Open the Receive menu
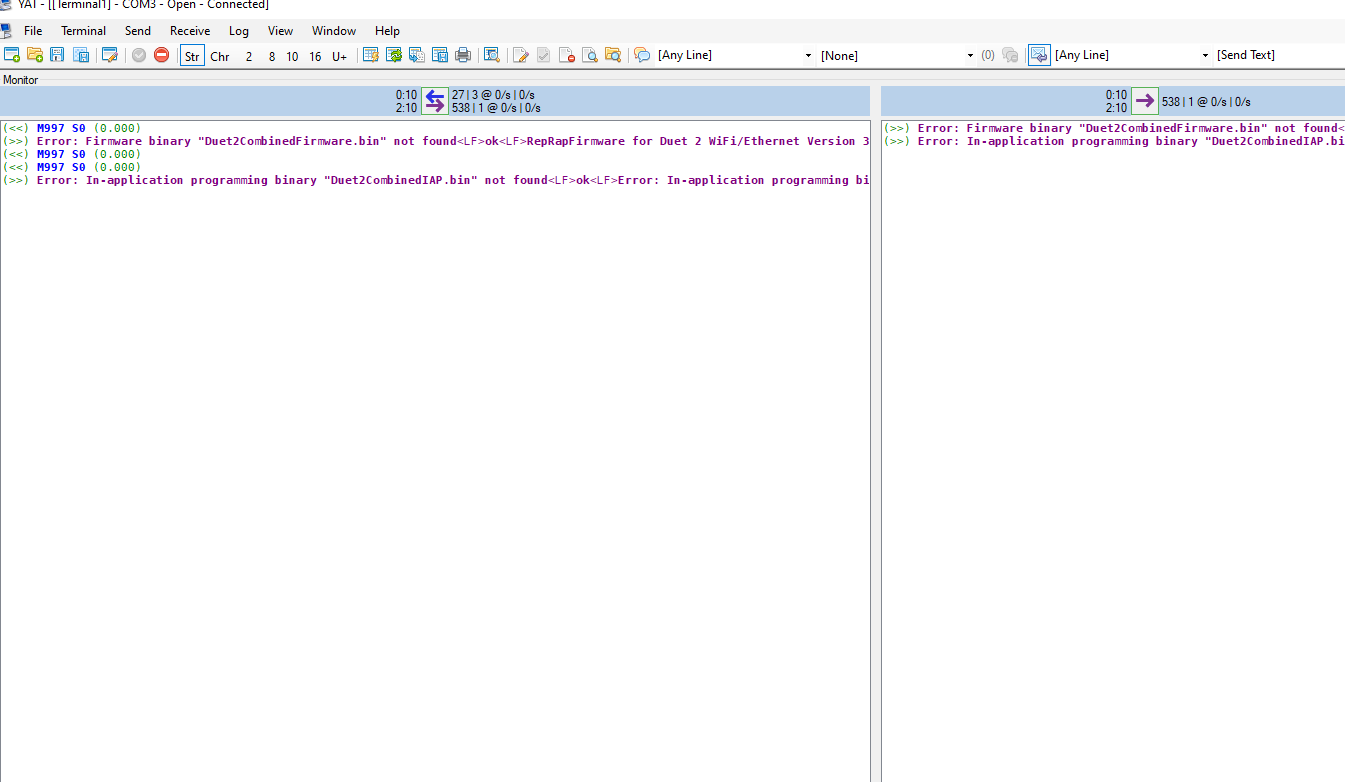The height and width of the screenshot is (782, 1345). pos(190,31)
